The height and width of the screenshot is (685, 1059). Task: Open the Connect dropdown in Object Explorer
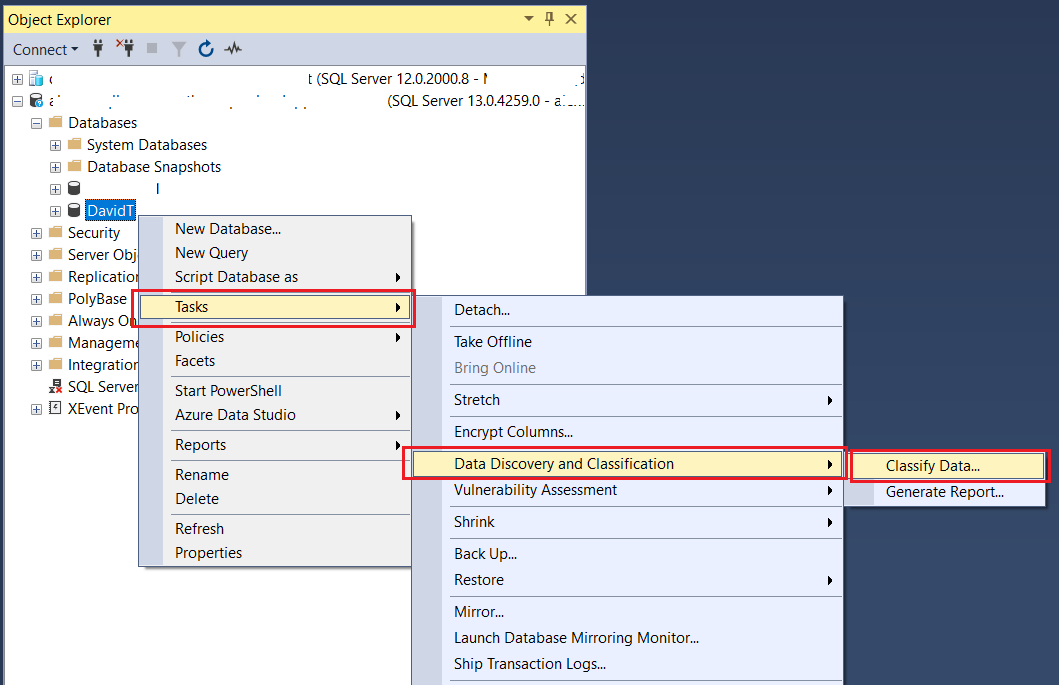[45, 49]
